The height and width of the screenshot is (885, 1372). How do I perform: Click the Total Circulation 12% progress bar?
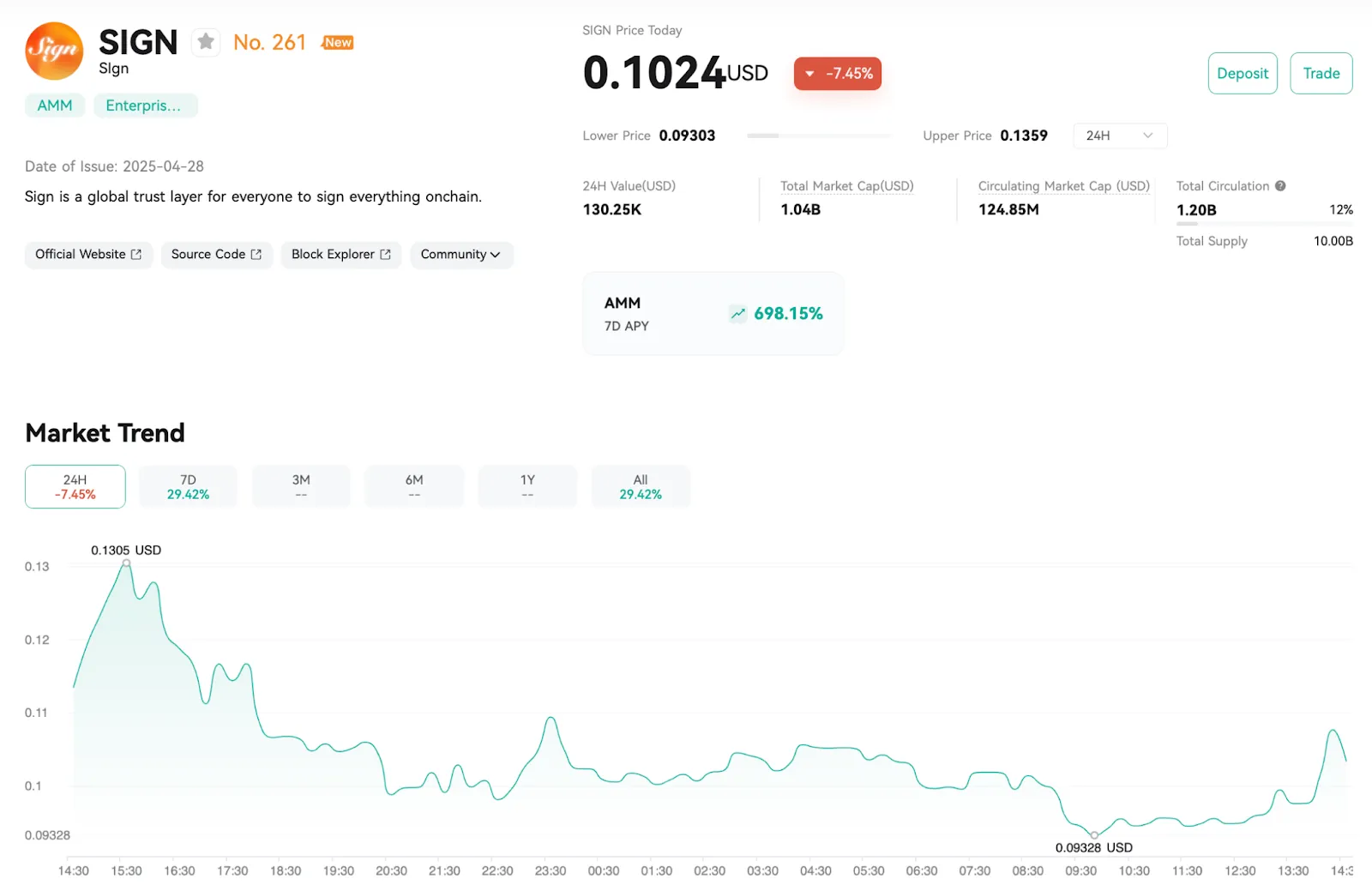(1265, 224)
